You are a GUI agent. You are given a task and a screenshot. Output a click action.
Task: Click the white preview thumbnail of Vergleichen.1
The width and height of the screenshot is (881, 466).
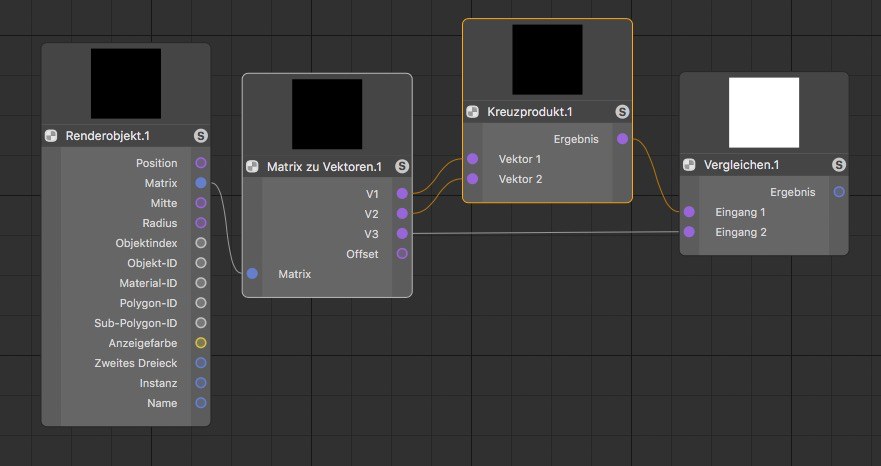764,112
